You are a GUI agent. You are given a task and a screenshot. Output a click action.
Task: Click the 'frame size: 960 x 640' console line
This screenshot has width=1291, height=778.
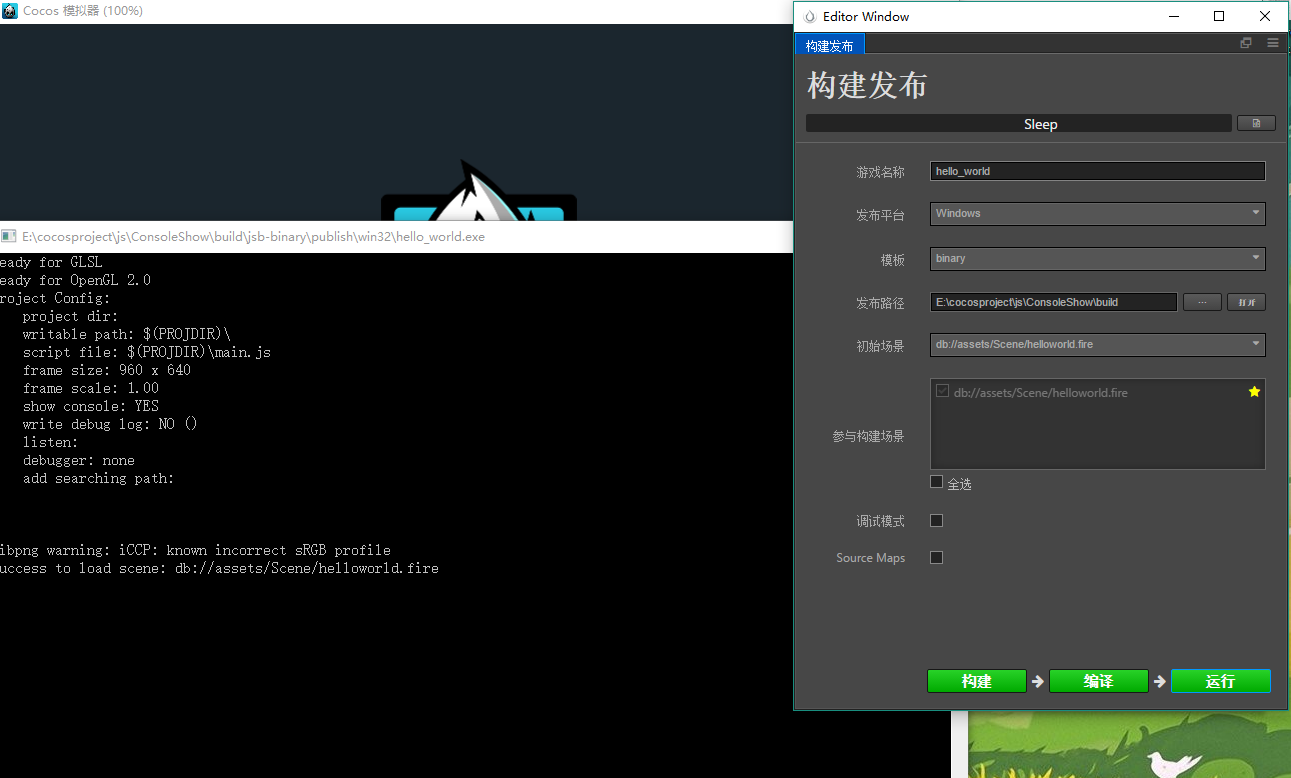pos(107,370)
